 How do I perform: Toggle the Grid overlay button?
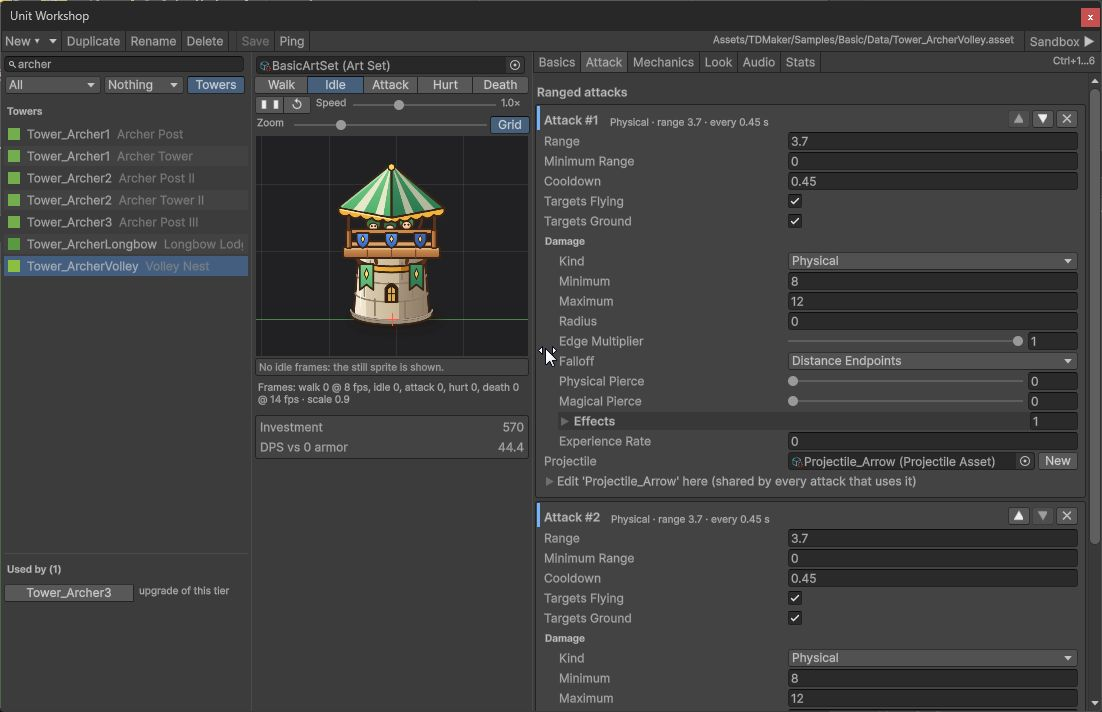click(x=510, y=124)
